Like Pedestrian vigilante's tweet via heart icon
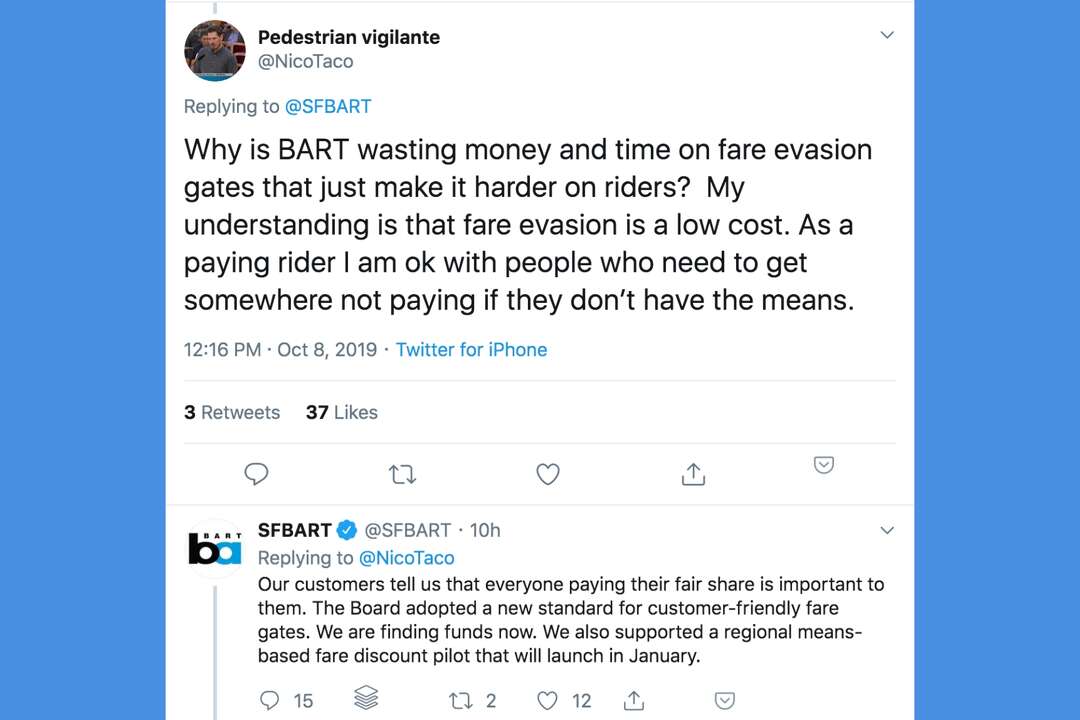This screenshot has height=720, width=1080. click(x=547, y=474)
